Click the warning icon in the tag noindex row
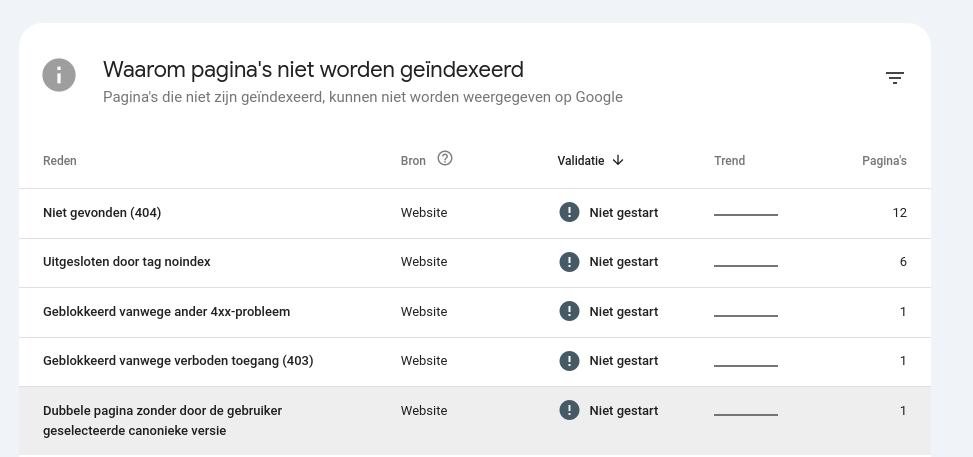The image size is (973, 457). pyautogui.click(x=569, y=262)
